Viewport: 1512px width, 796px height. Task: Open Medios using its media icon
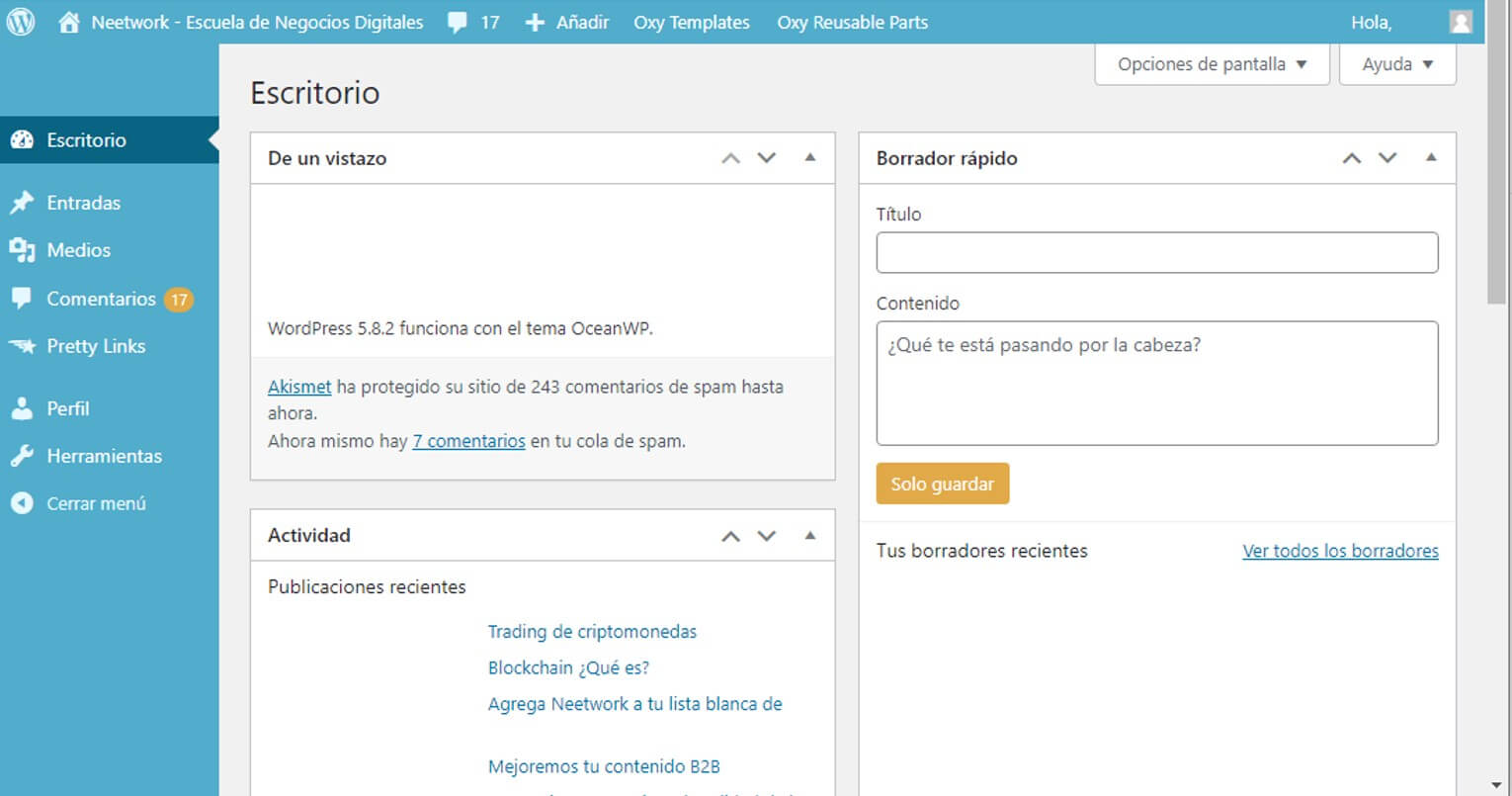[24, 249]
